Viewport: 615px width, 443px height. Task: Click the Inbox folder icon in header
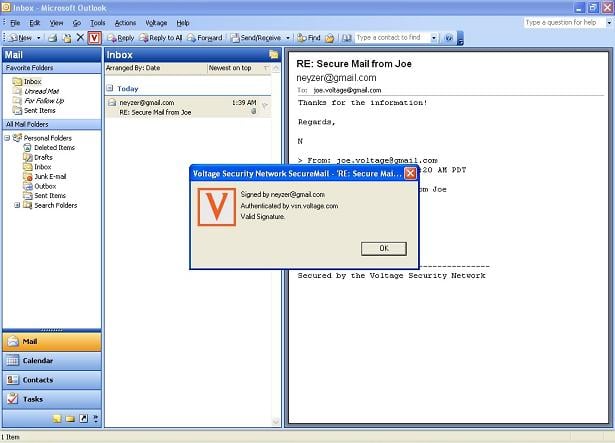(274, 55)
